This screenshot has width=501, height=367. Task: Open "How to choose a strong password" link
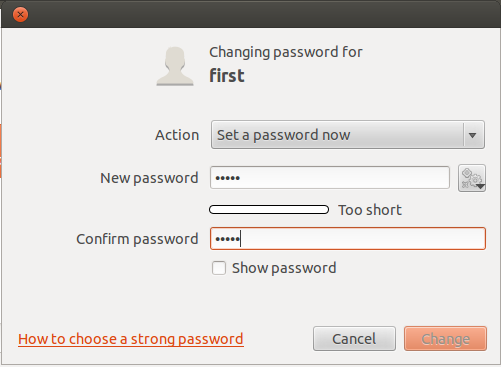(131, 339)
